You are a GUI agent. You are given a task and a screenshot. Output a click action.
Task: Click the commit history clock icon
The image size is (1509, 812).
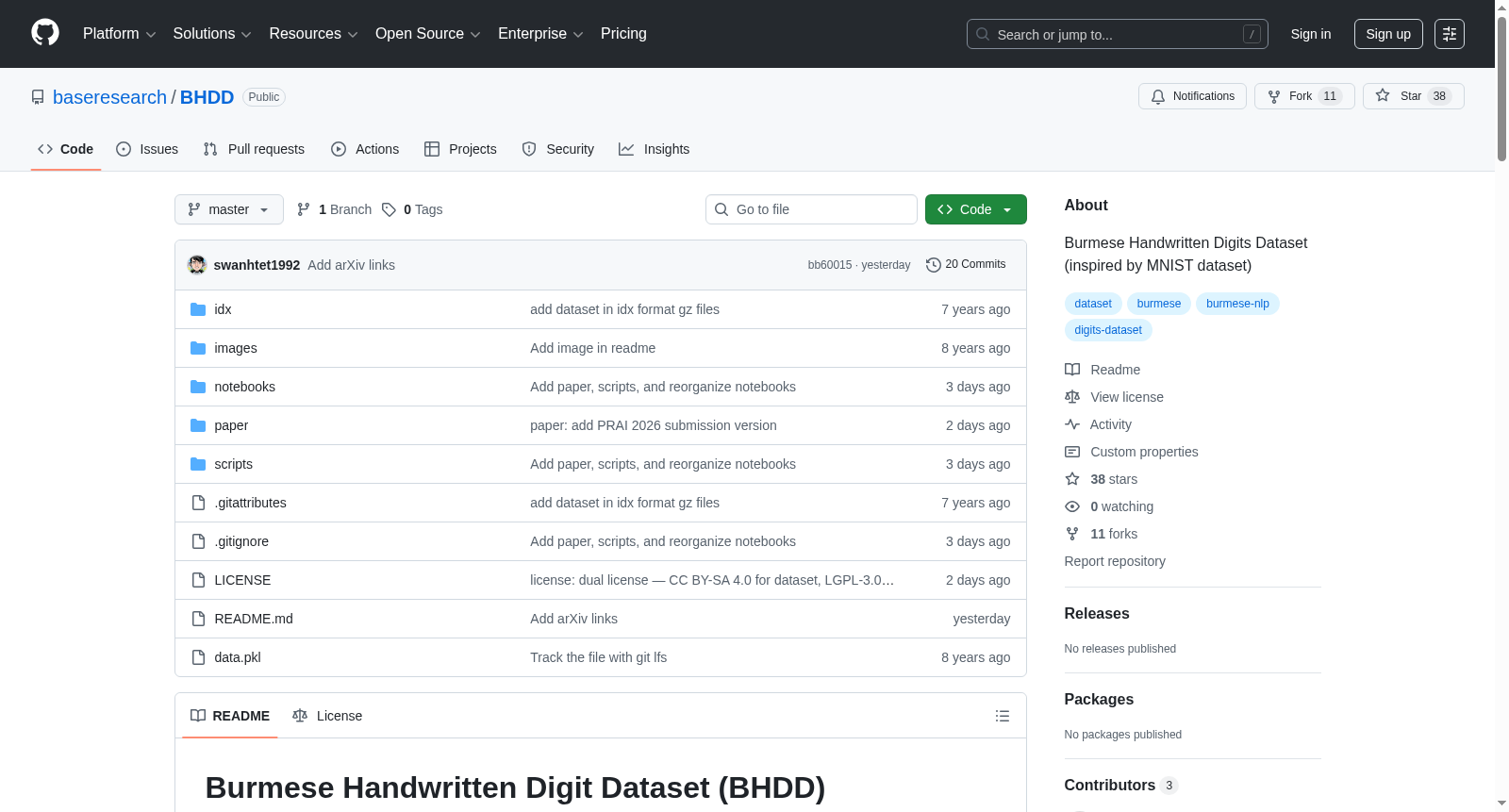(x=934, y=265)
